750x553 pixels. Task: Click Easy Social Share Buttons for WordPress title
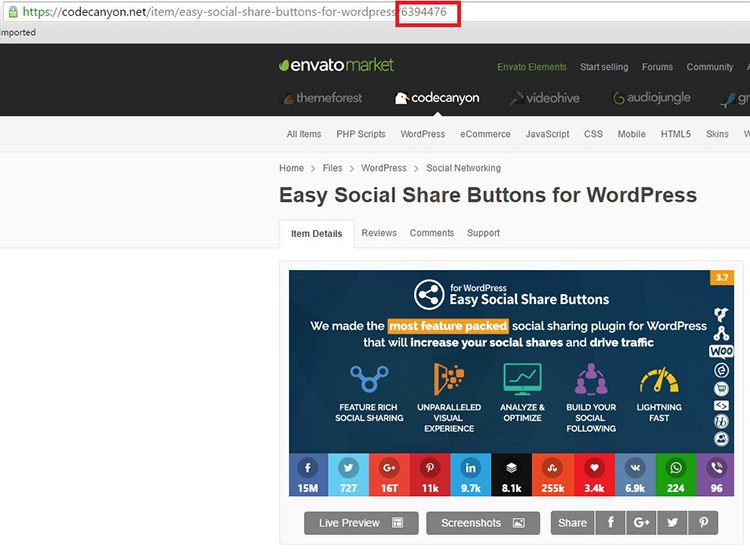[x=488, y=196]
